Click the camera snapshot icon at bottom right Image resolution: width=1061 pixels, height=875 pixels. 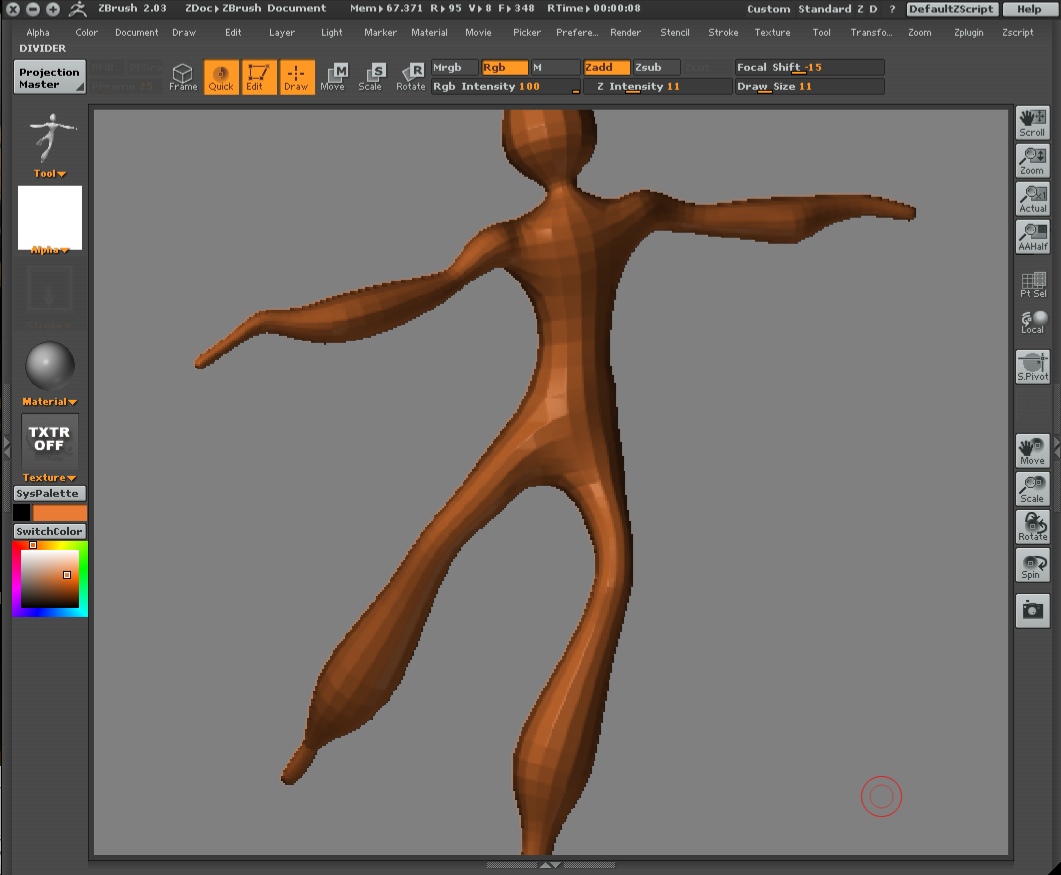[1032, 610]
